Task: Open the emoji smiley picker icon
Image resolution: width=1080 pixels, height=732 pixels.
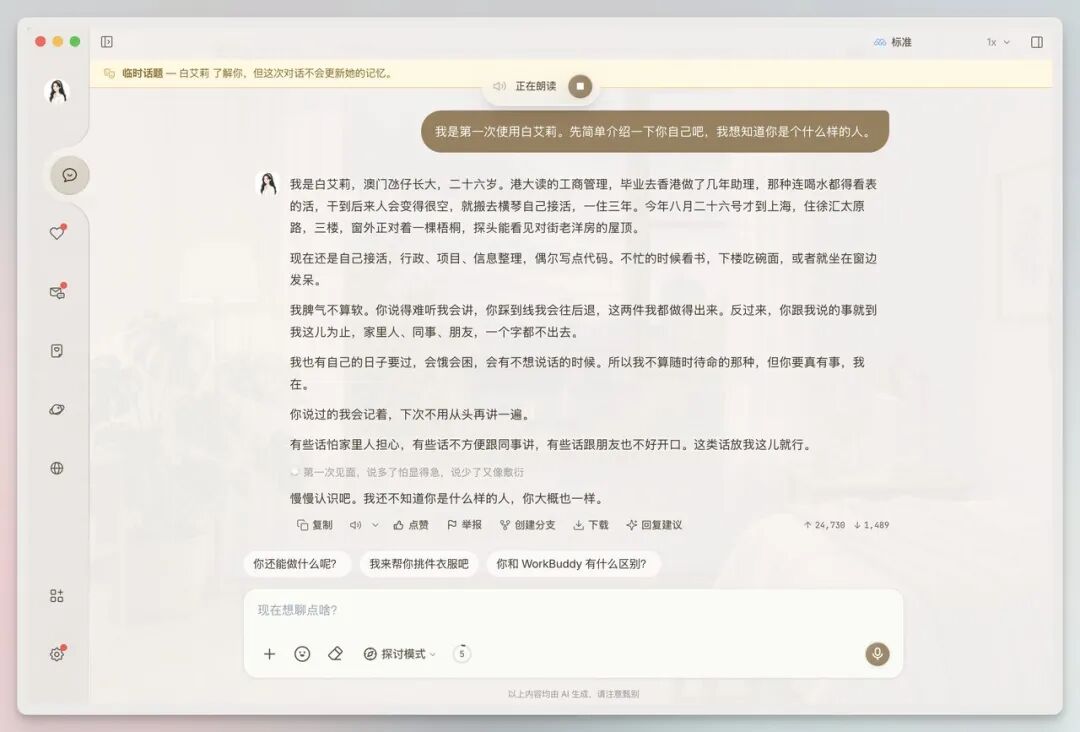Action: tap(302, 654)
